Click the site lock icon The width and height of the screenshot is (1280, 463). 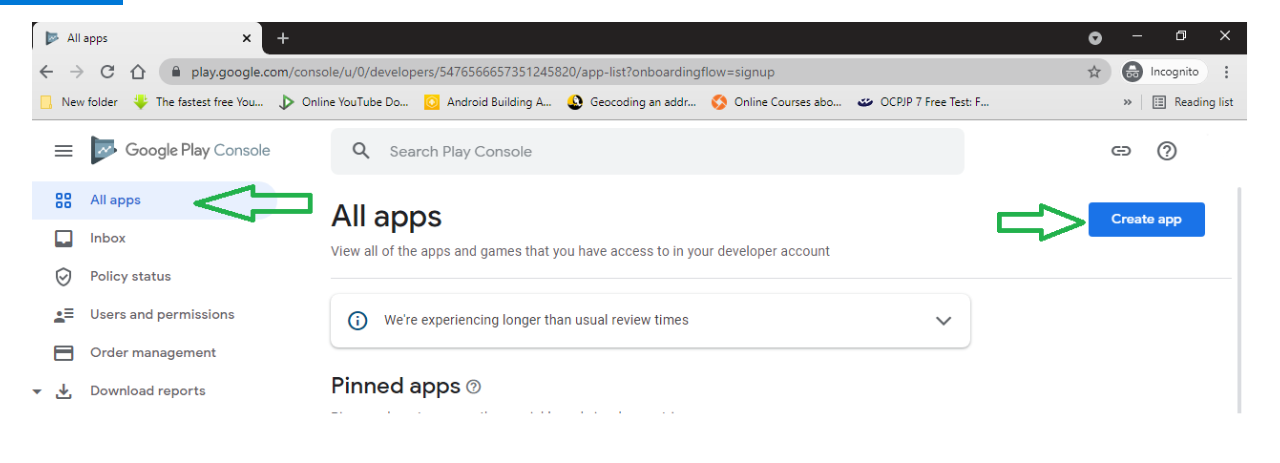175,72
